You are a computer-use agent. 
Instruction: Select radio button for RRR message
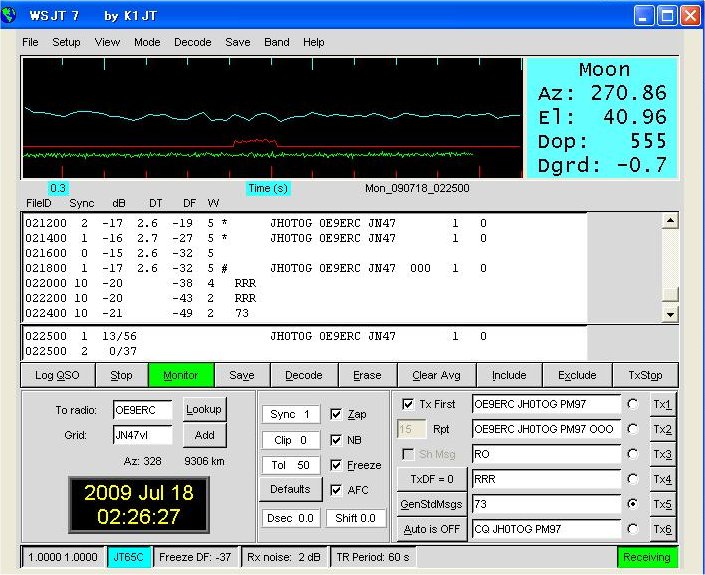coord(633,479)
